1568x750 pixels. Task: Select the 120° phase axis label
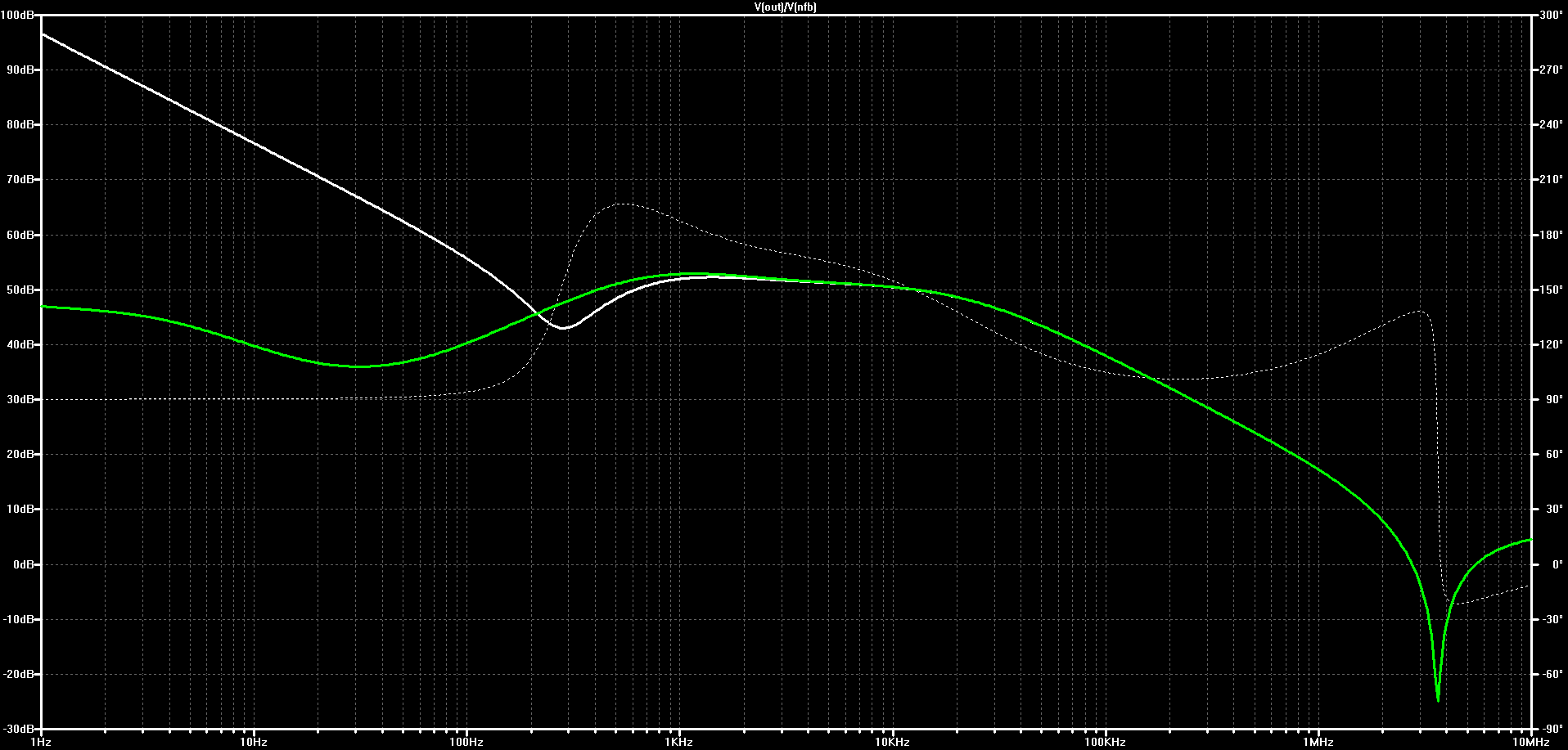[x=1551, y=344]
